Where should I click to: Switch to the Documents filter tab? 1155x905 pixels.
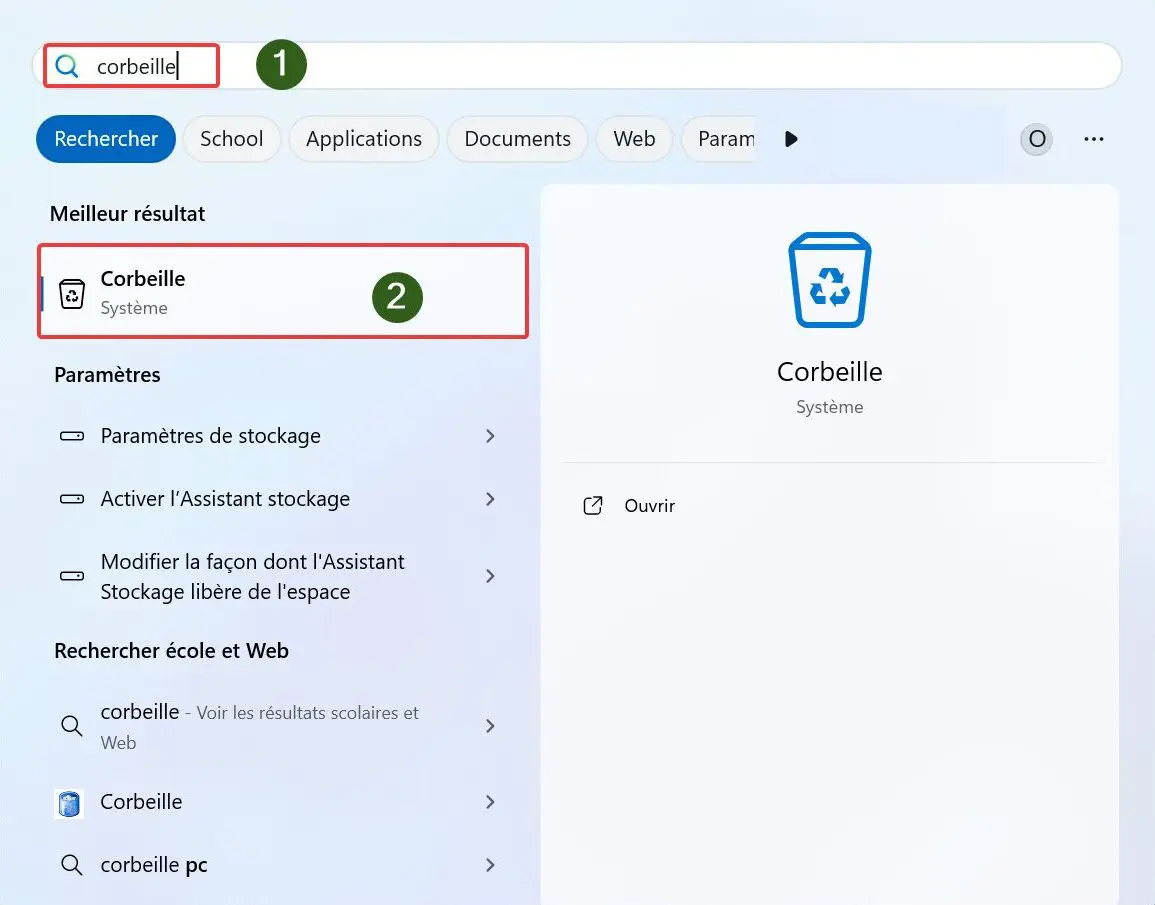pyautogui.click(x=517, y=139)
